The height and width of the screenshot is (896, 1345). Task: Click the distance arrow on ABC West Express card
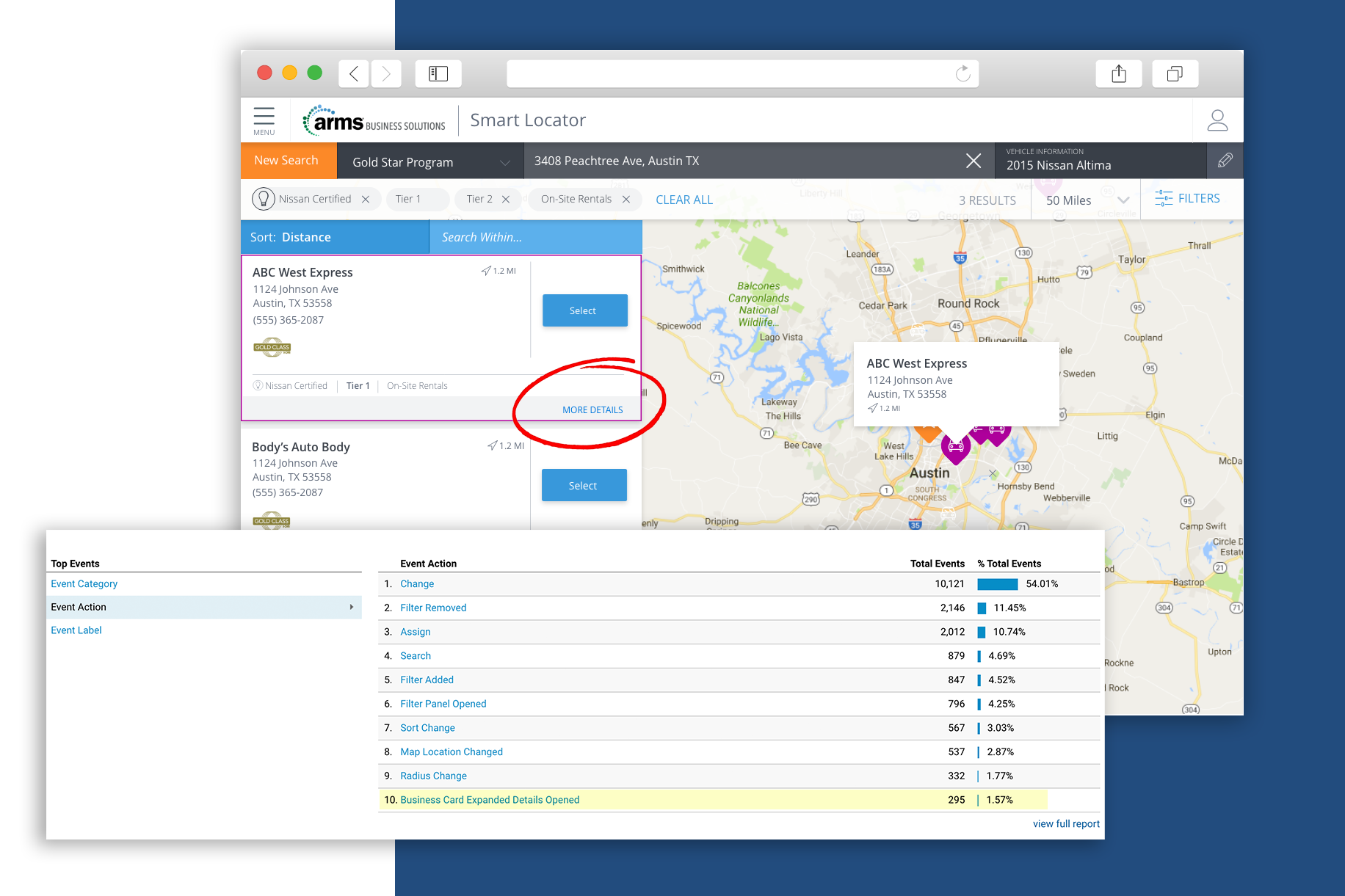(486, 271)
